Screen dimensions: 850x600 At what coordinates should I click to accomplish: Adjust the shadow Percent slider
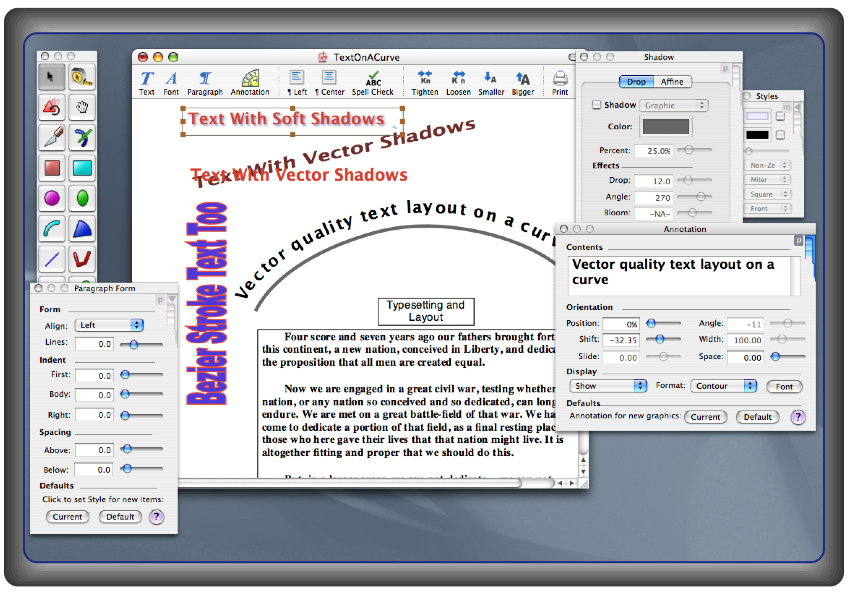694,150
